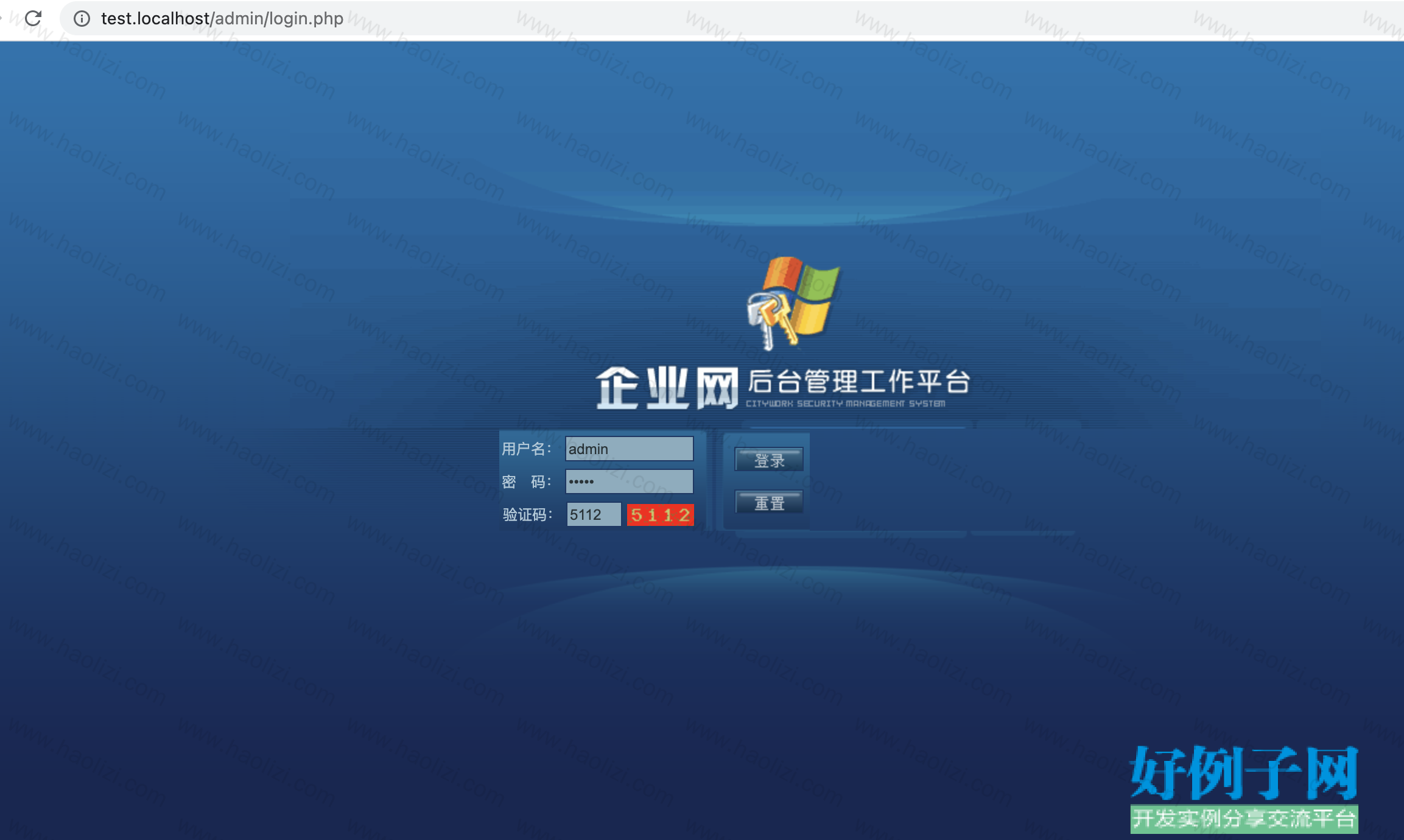Click the Windows flag and keys logo
Screen dimensions: 1404x840
point(793,303)
